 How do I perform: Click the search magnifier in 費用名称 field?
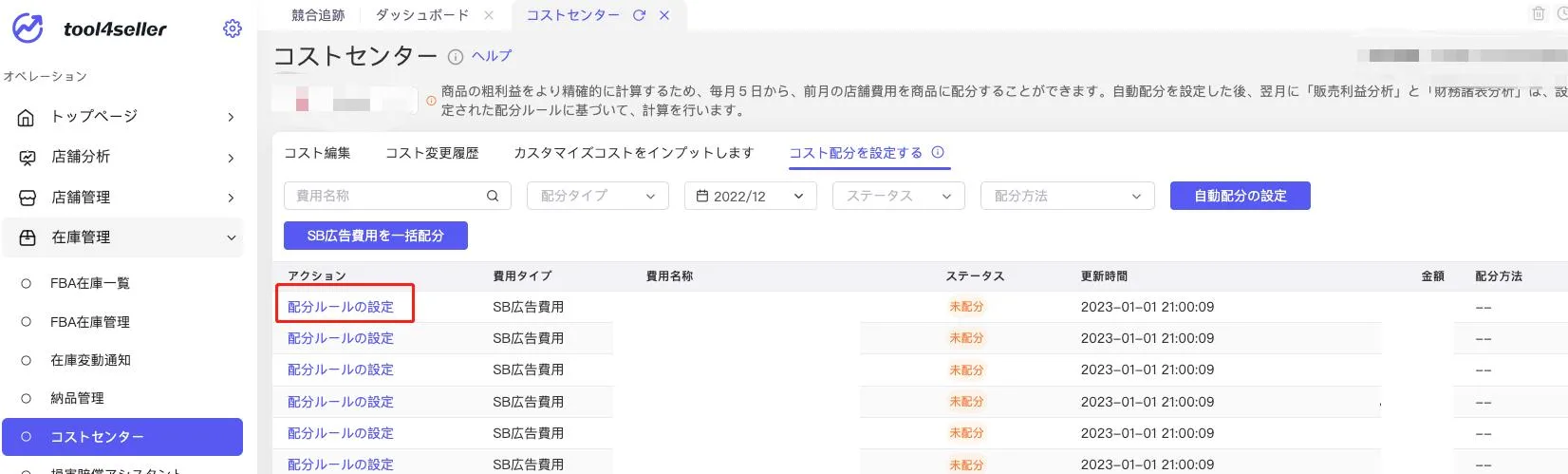(x=493, y=196)
